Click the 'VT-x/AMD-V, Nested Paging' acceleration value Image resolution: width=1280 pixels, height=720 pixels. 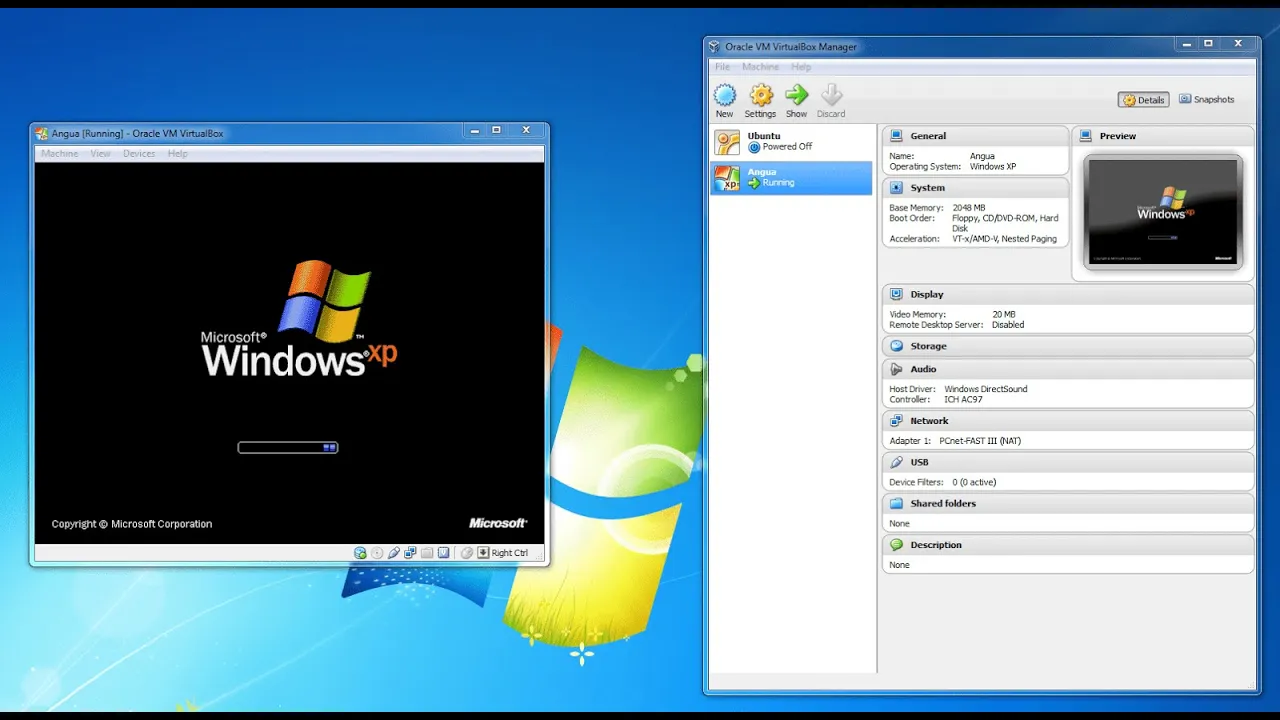(1003, 239)
